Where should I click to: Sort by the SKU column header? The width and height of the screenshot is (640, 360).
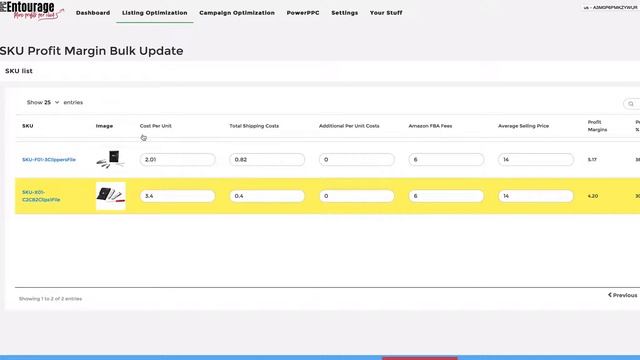28,126
